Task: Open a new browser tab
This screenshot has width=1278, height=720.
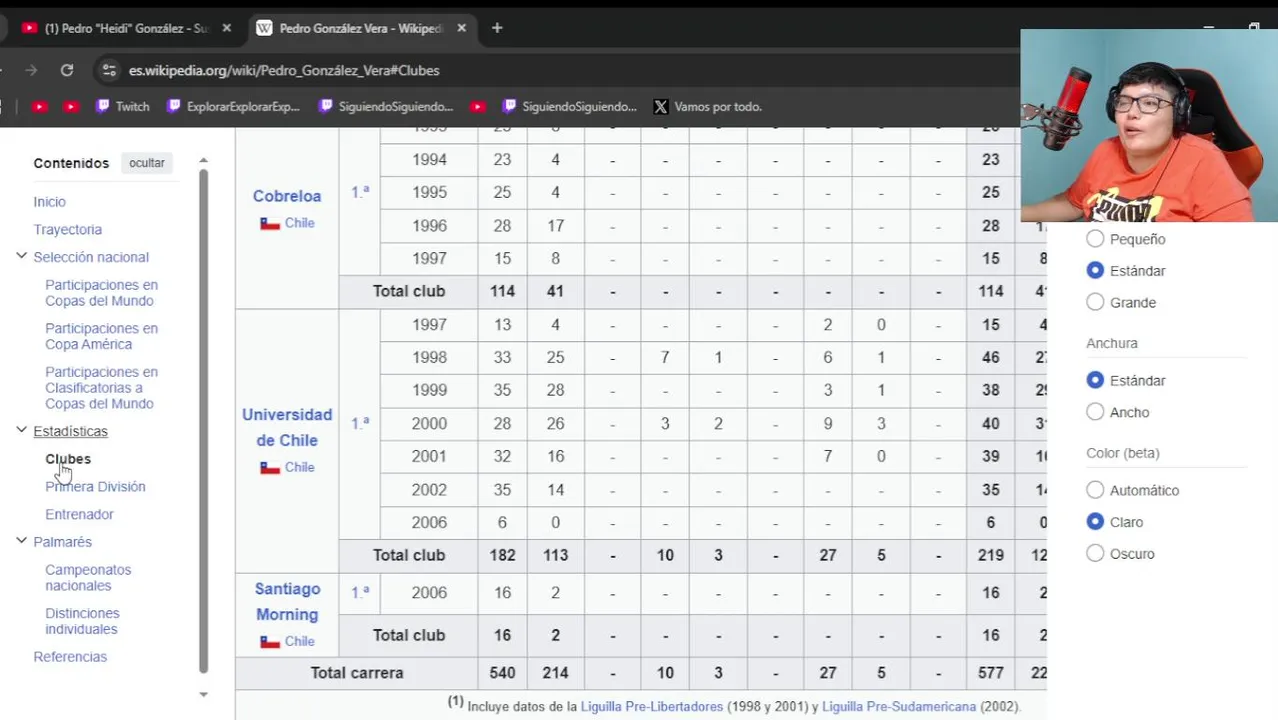Action: point(497,28)
